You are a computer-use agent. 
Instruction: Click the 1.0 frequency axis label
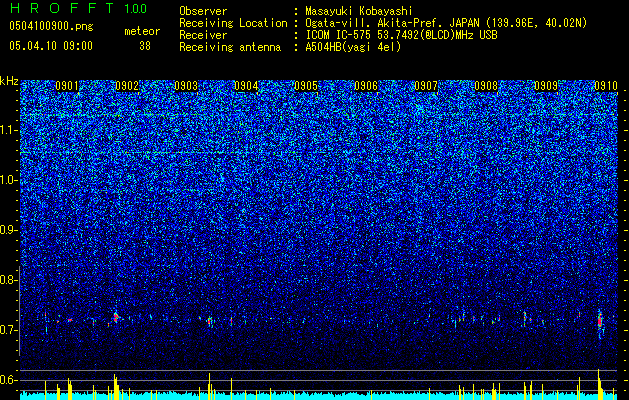pyautogui.click(x=9, y=180)
